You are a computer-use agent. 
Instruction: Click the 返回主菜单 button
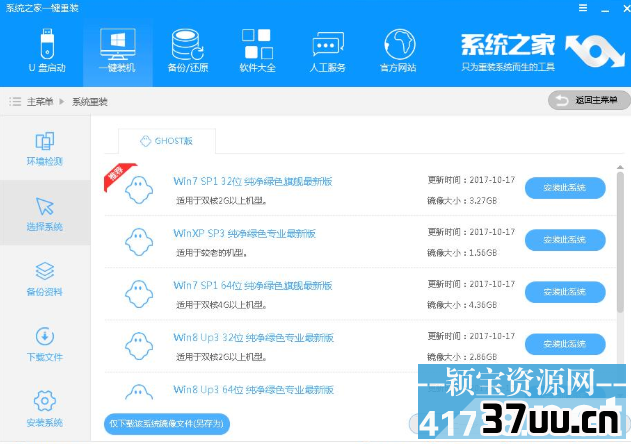click(x=589, y=100)
